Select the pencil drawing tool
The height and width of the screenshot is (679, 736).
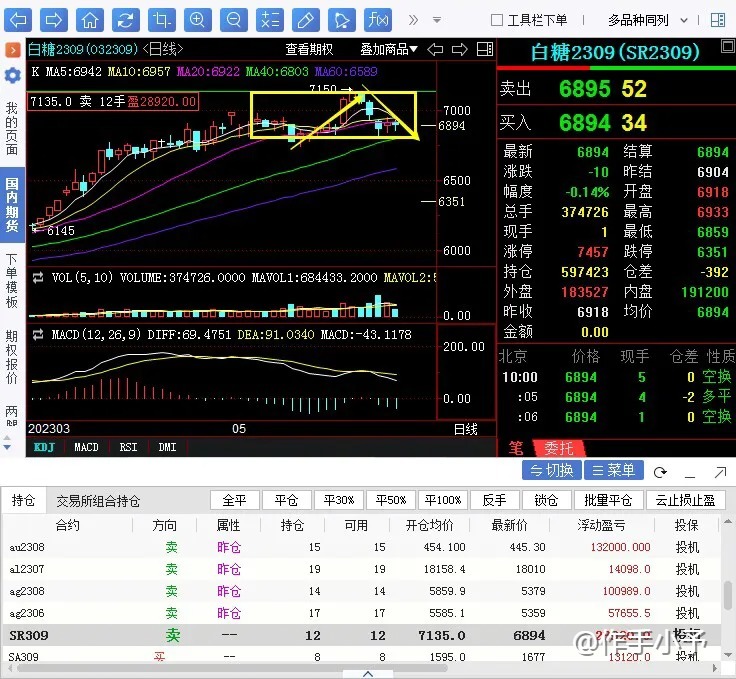tap(306, 20)
